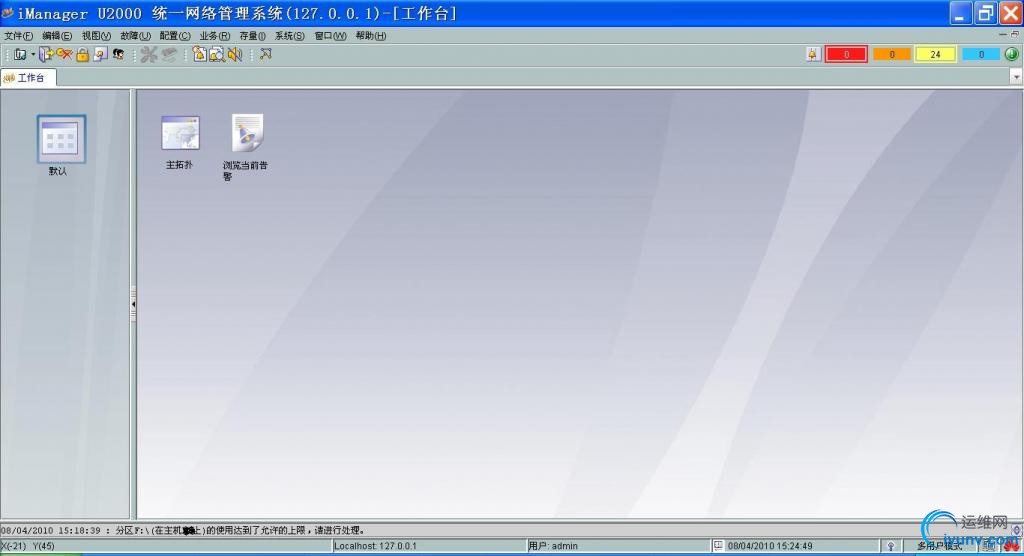Click the partition usage alarm message
This screenshot has height=556, width=1024.
(x=183, y=531)
